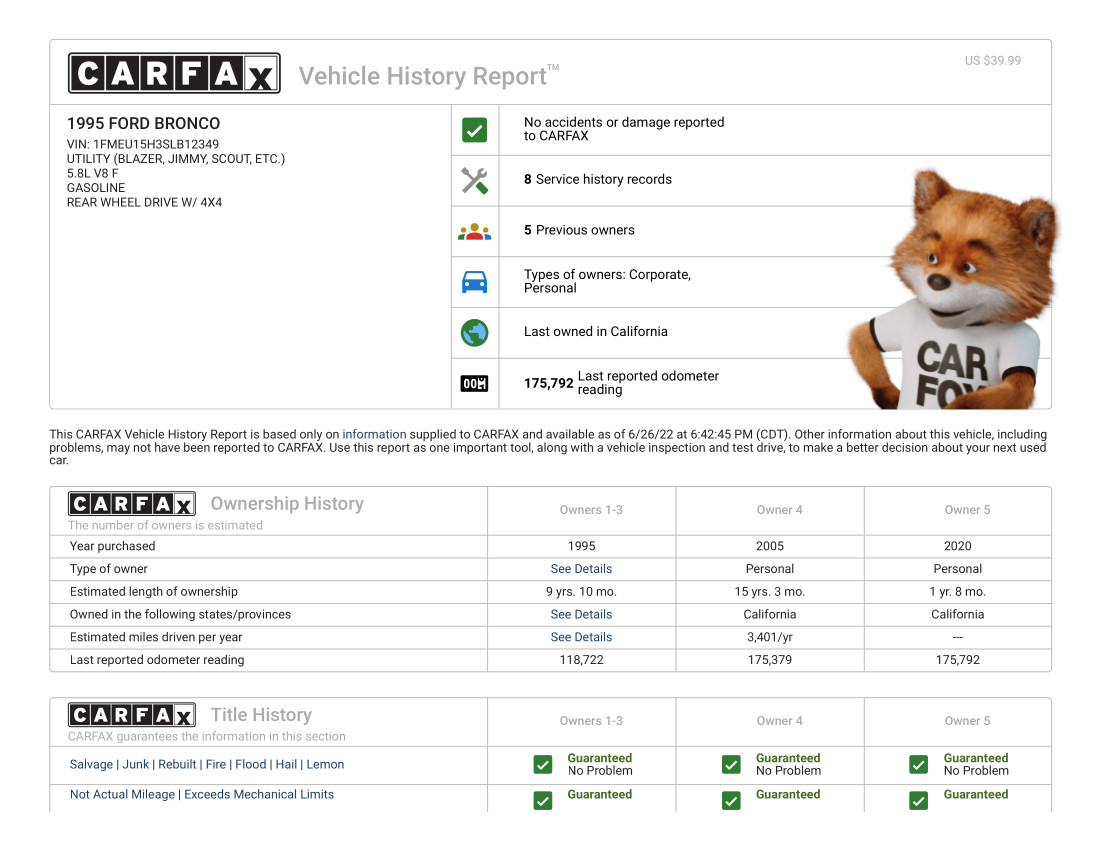Open the Flood title link
Image resolution: width=1101 pixels, height=851 pixels.
click(251, 765)
